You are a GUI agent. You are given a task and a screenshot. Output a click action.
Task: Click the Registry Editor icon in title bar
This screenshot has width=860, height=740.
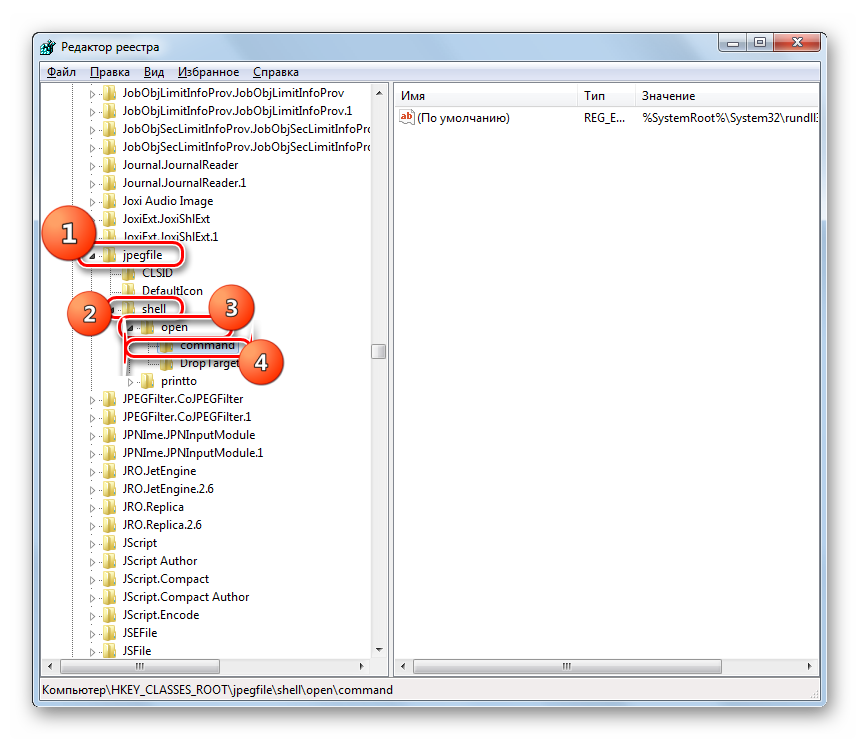tap(49, 47)
